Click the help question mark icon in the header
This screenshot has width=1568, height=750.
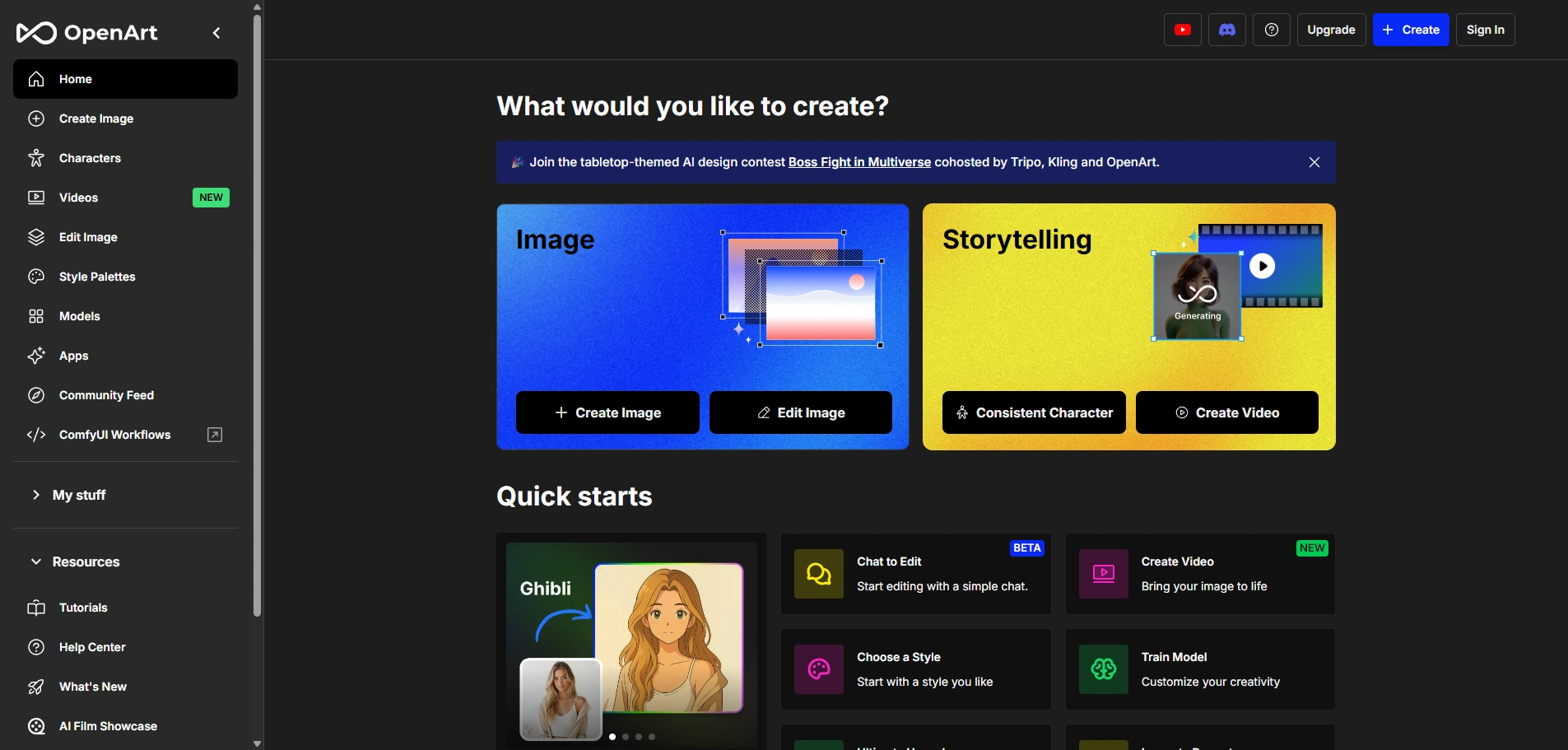coord(1272,30)
